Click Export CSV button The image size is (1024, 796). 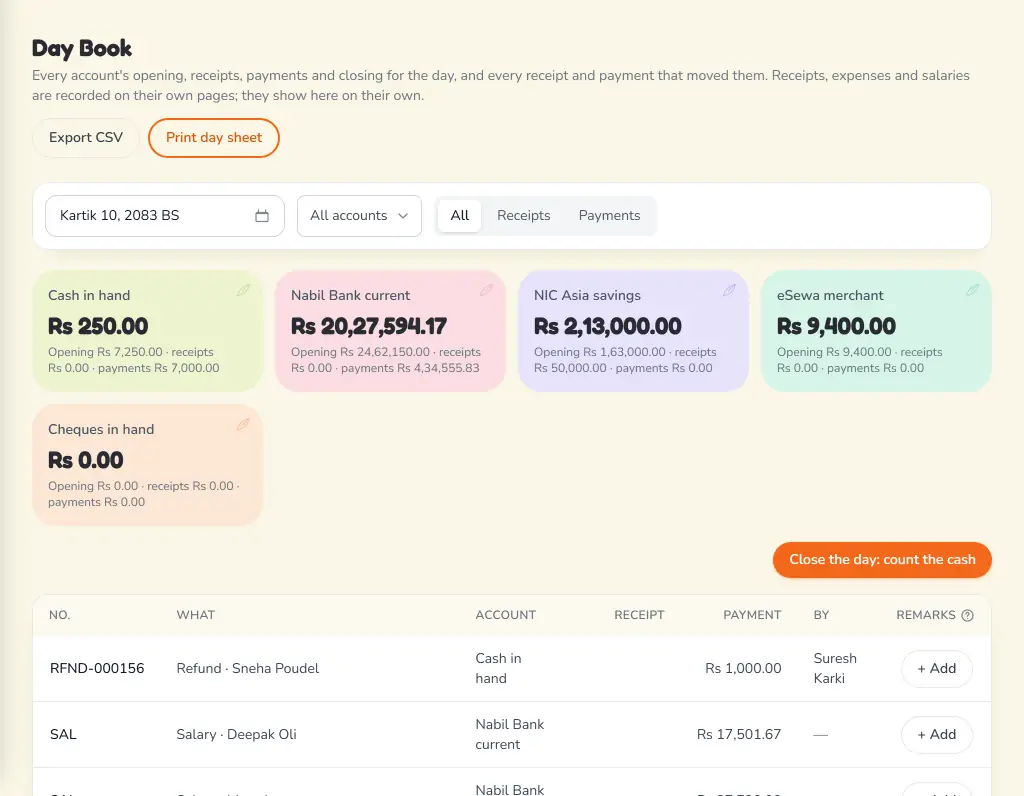click(x=86, y=138)
